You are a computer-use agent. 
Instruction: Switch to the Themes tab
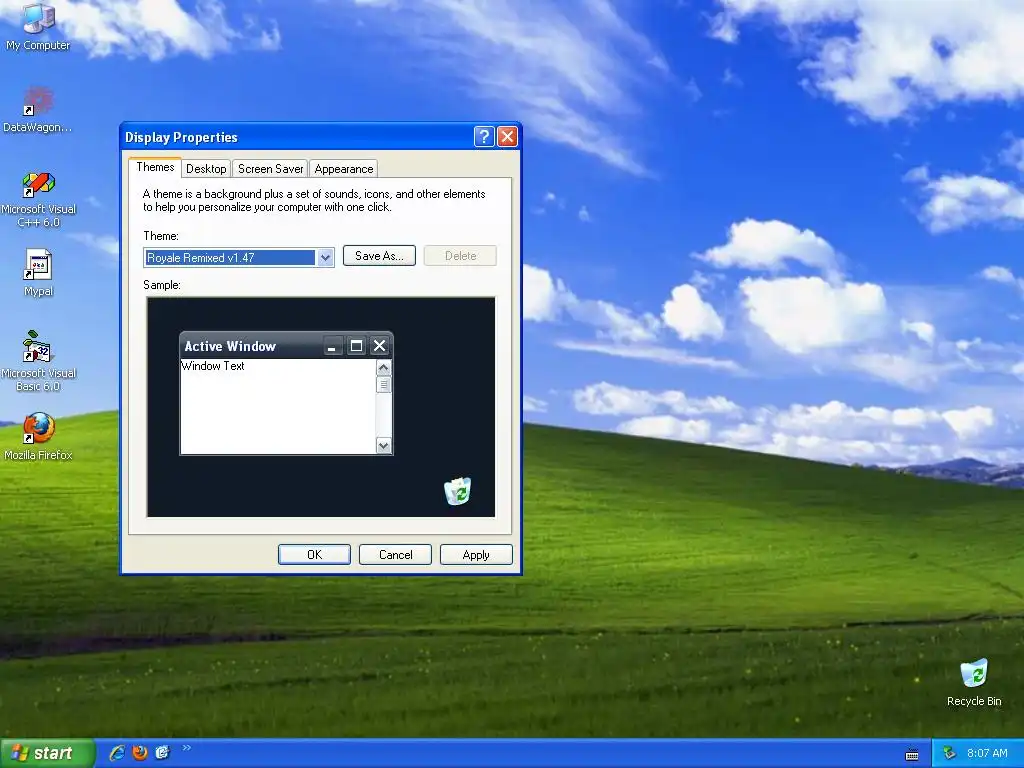pos(155,167)
